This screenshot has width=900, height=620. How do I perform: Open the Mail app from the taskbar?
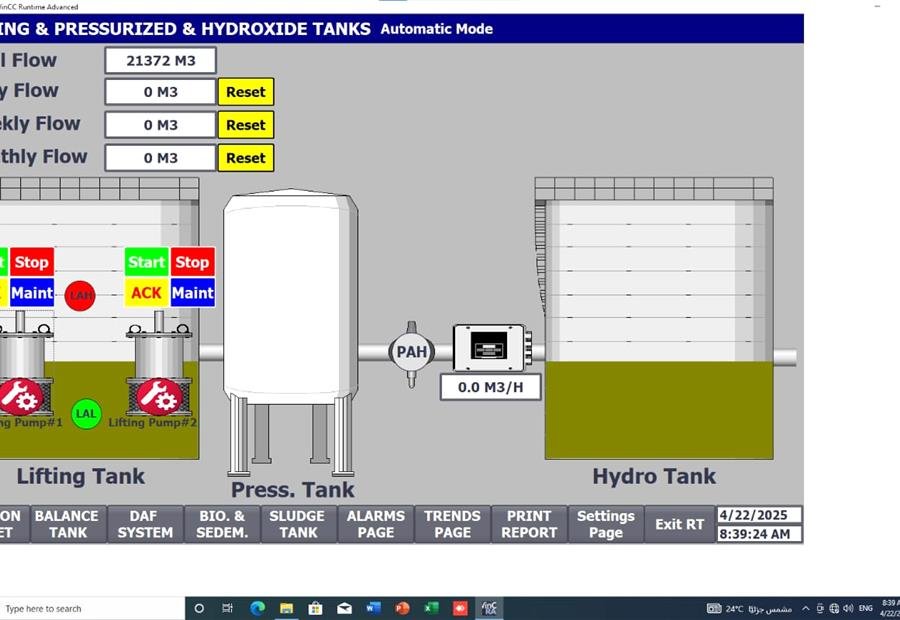tap(344, 609)
